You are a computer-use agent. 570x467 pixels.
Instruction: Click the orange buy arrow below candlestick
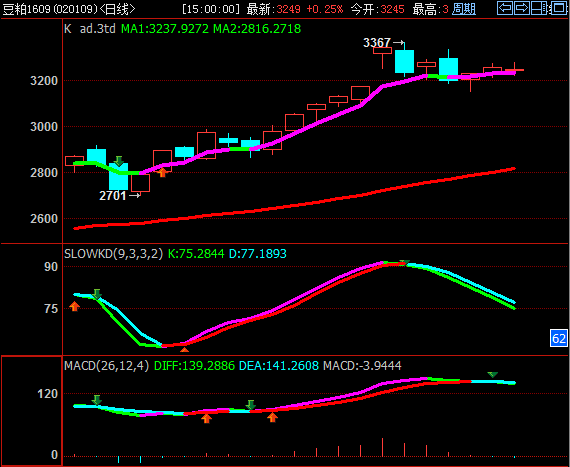tap(162, 172)
